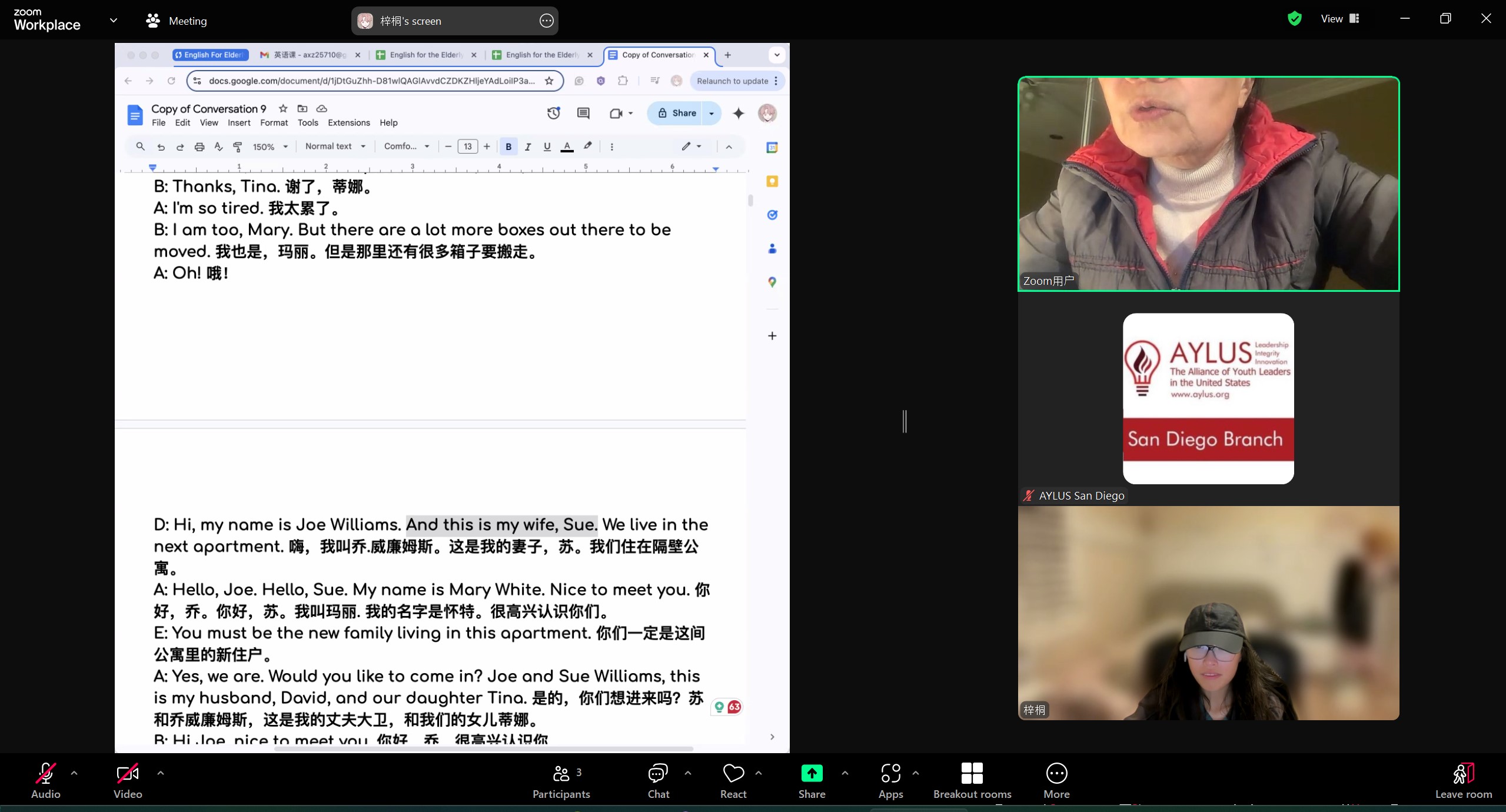Show all comments icon in Docs

pos(583,113)
